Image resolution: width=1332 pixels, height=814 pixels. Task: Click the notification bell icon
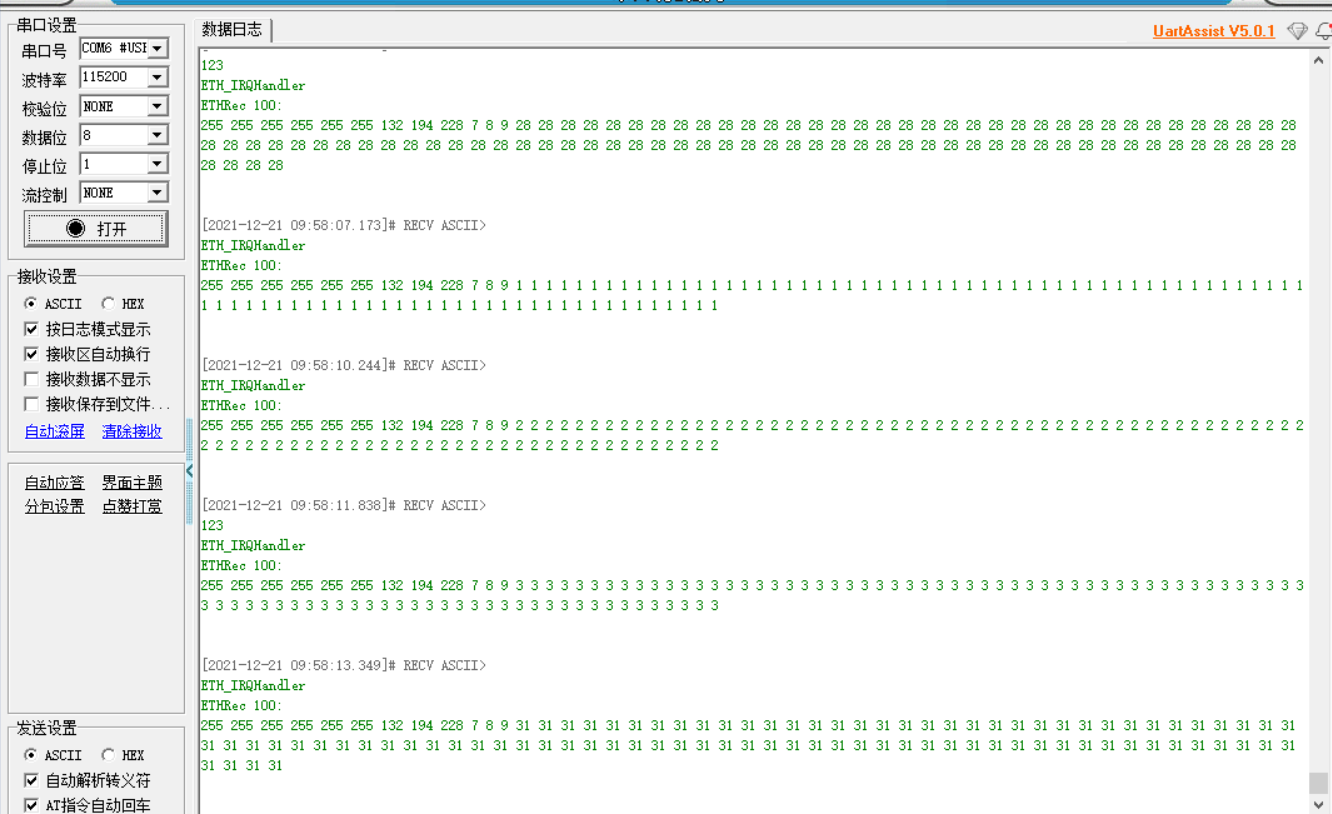pos(1324,31)
